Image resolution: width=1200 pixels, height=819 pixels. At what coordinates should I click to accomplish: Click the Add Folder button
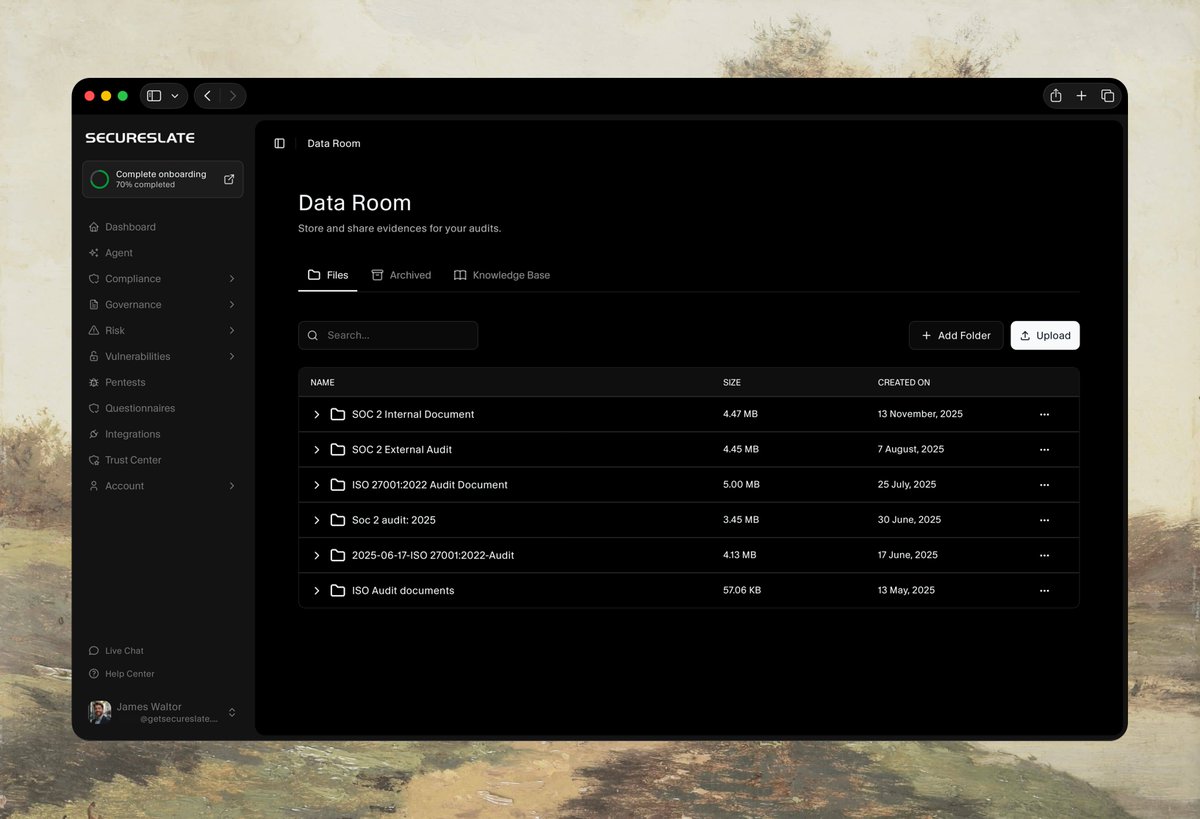pos(956,336)
